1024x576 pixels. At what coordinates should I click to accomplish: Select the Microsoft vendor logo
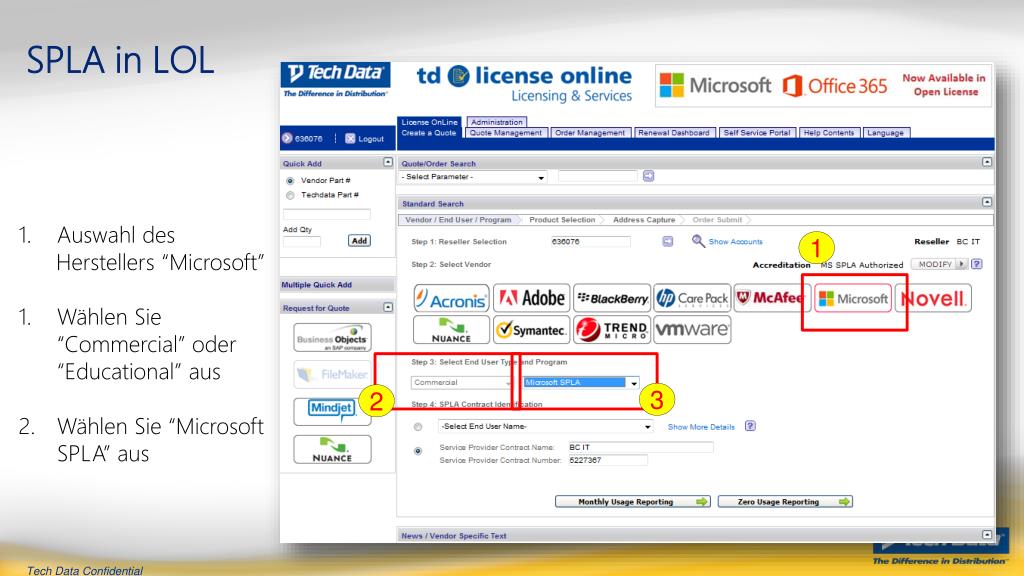point(853,298)
